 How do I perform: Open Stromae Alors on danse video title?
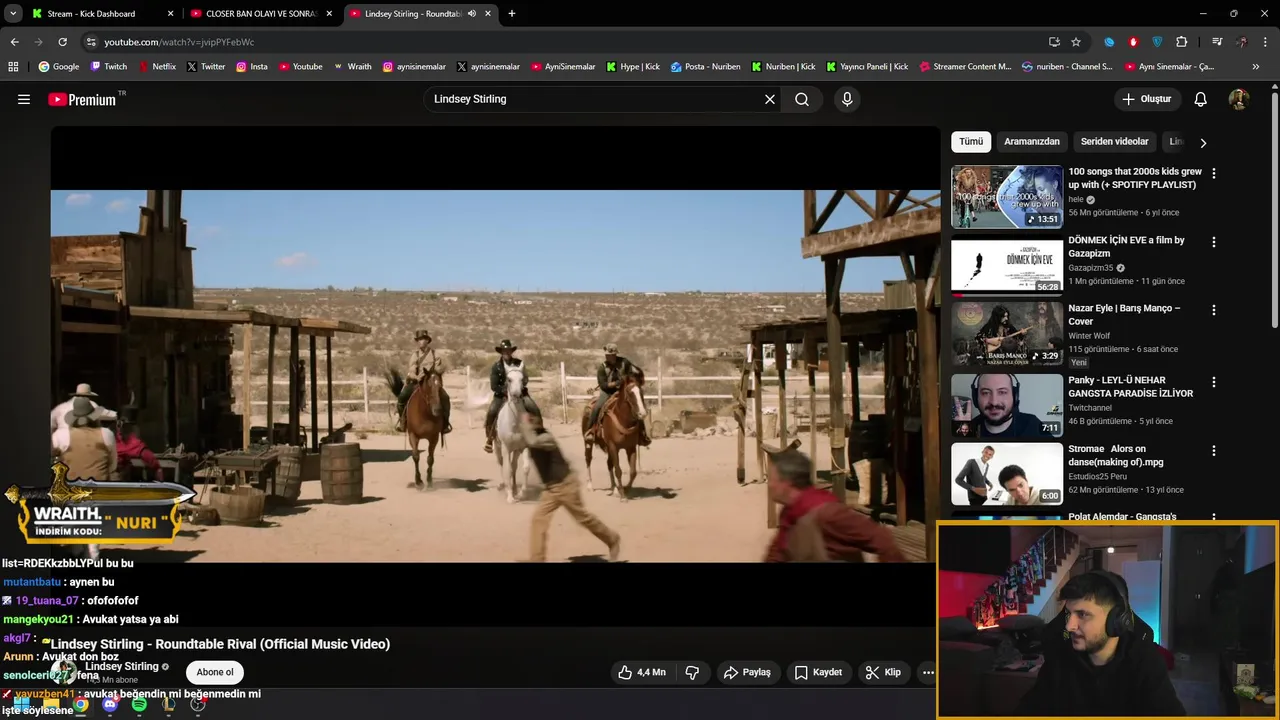[1115, 455]
